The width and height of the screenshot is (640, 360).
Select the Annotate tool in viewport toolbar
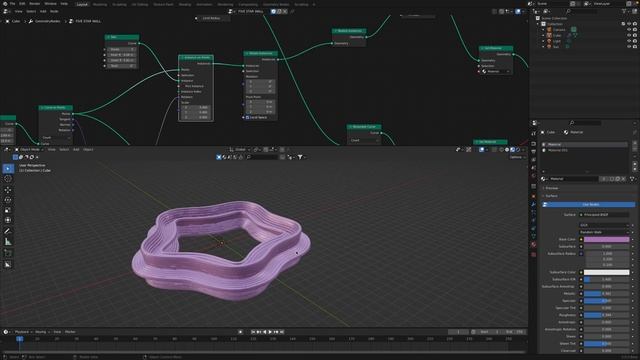pos(8,231)
